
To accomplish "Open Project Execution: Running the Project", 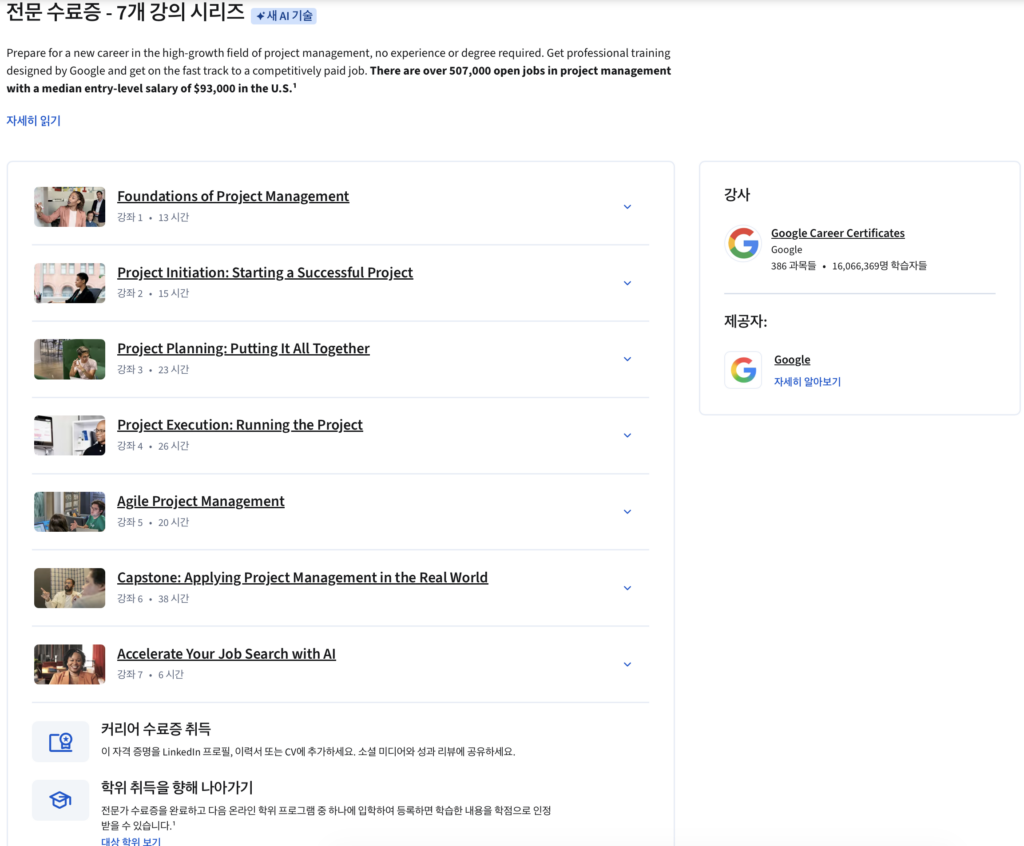I will pyautogui.click(x=240, y=425).
